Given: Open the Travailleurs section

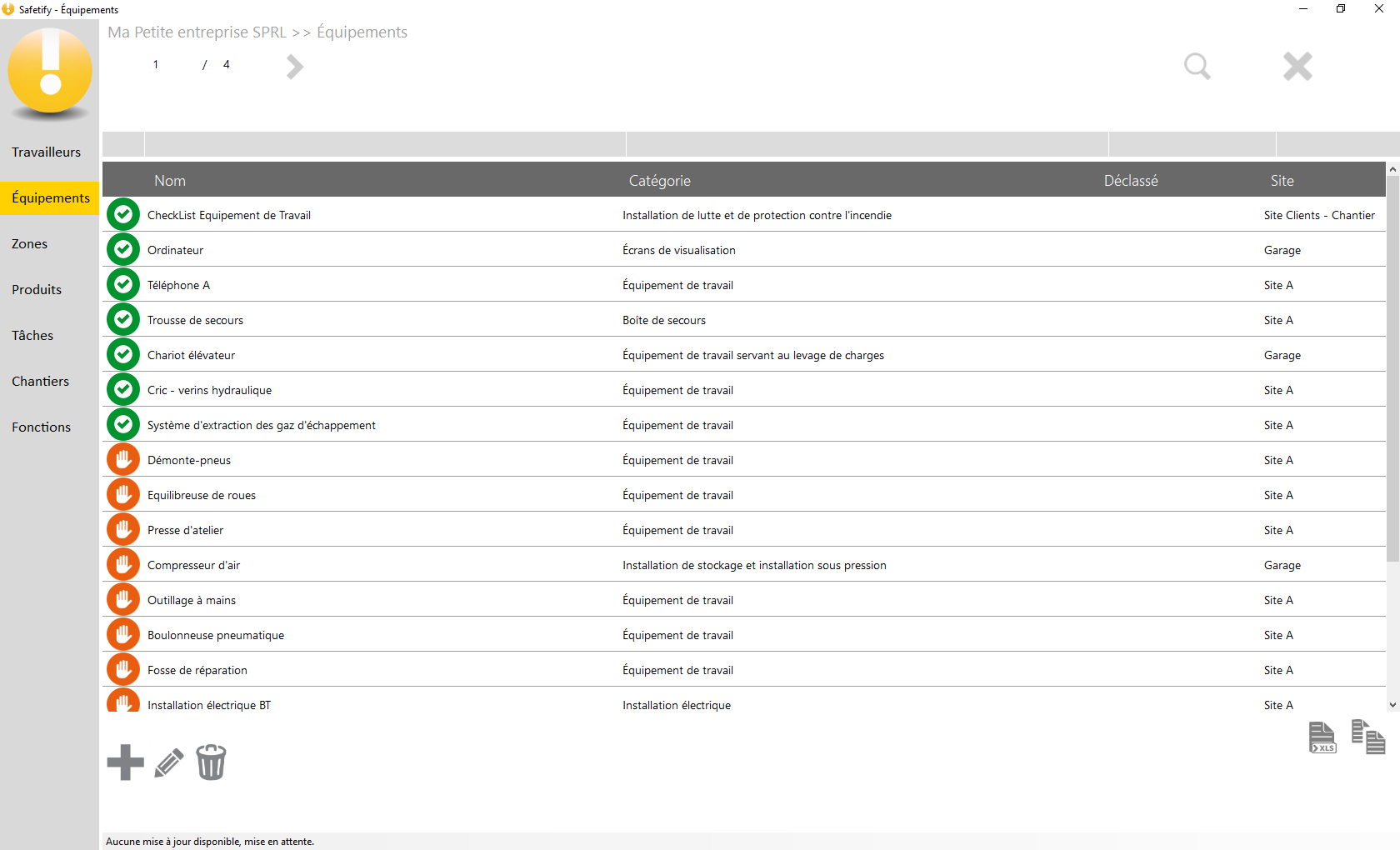Looking at the screenshot, I should coord(49,152).
